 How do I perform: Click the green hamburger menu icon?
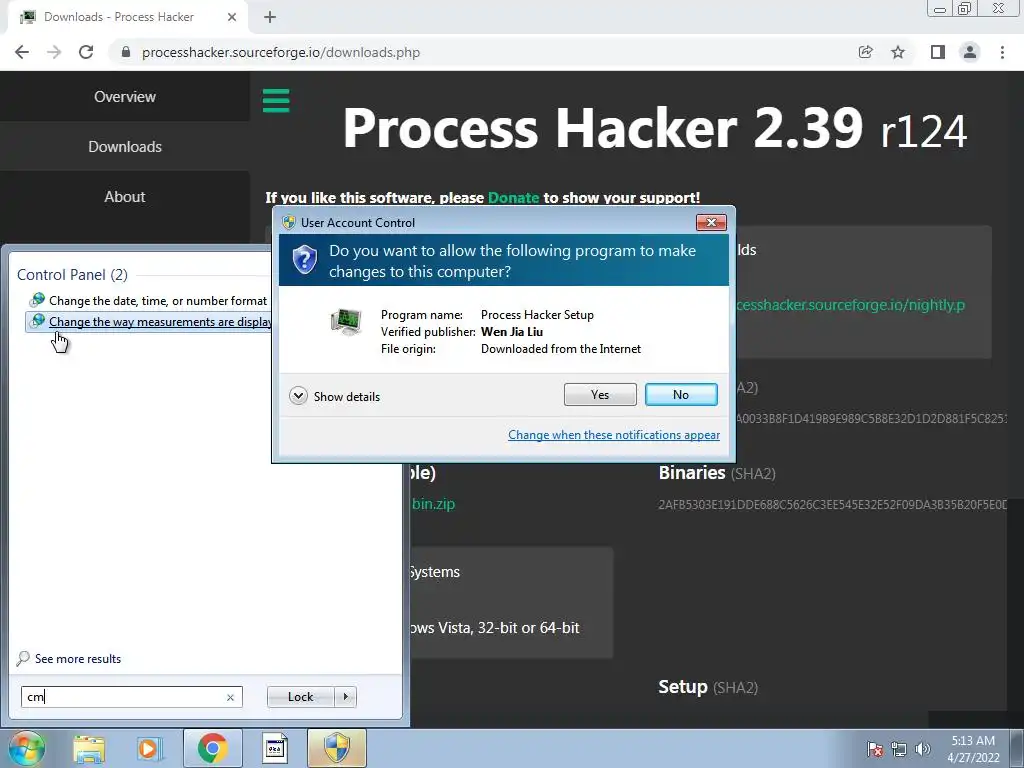coord(276,101)
